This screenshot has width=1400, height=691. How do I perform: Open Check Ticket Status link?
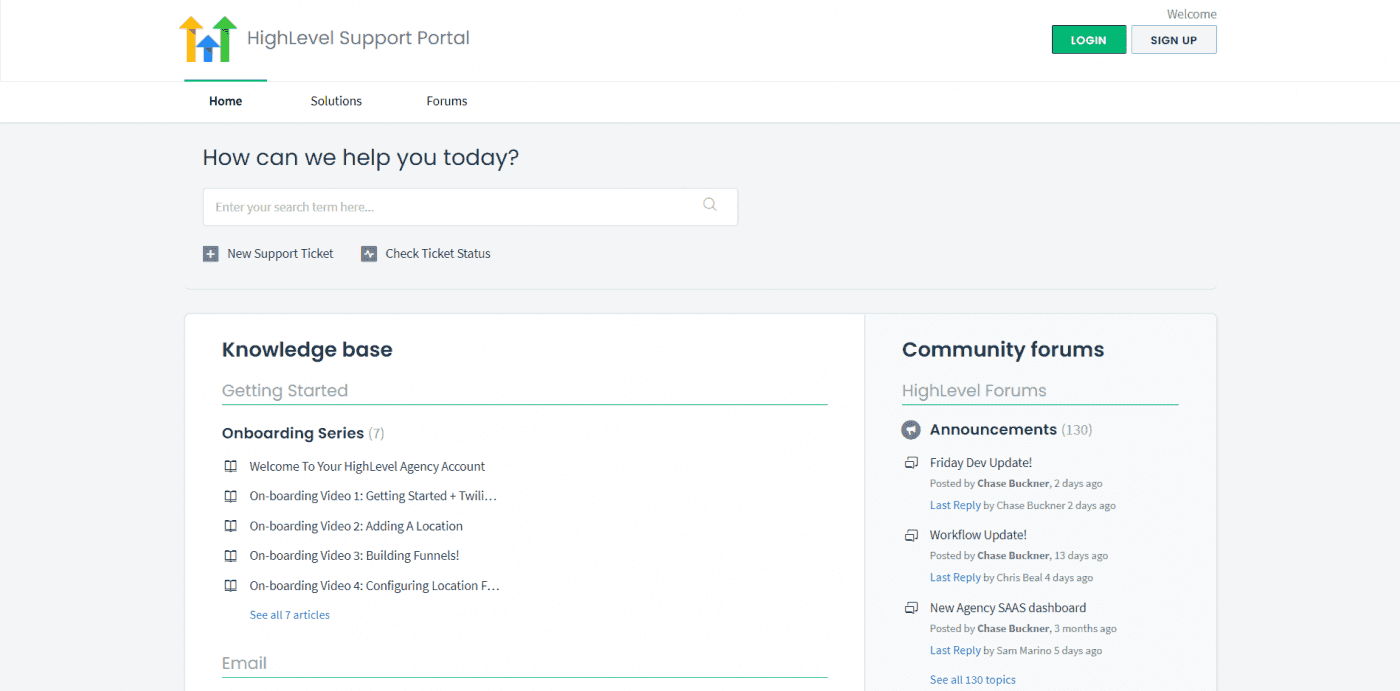pos(438,254)
